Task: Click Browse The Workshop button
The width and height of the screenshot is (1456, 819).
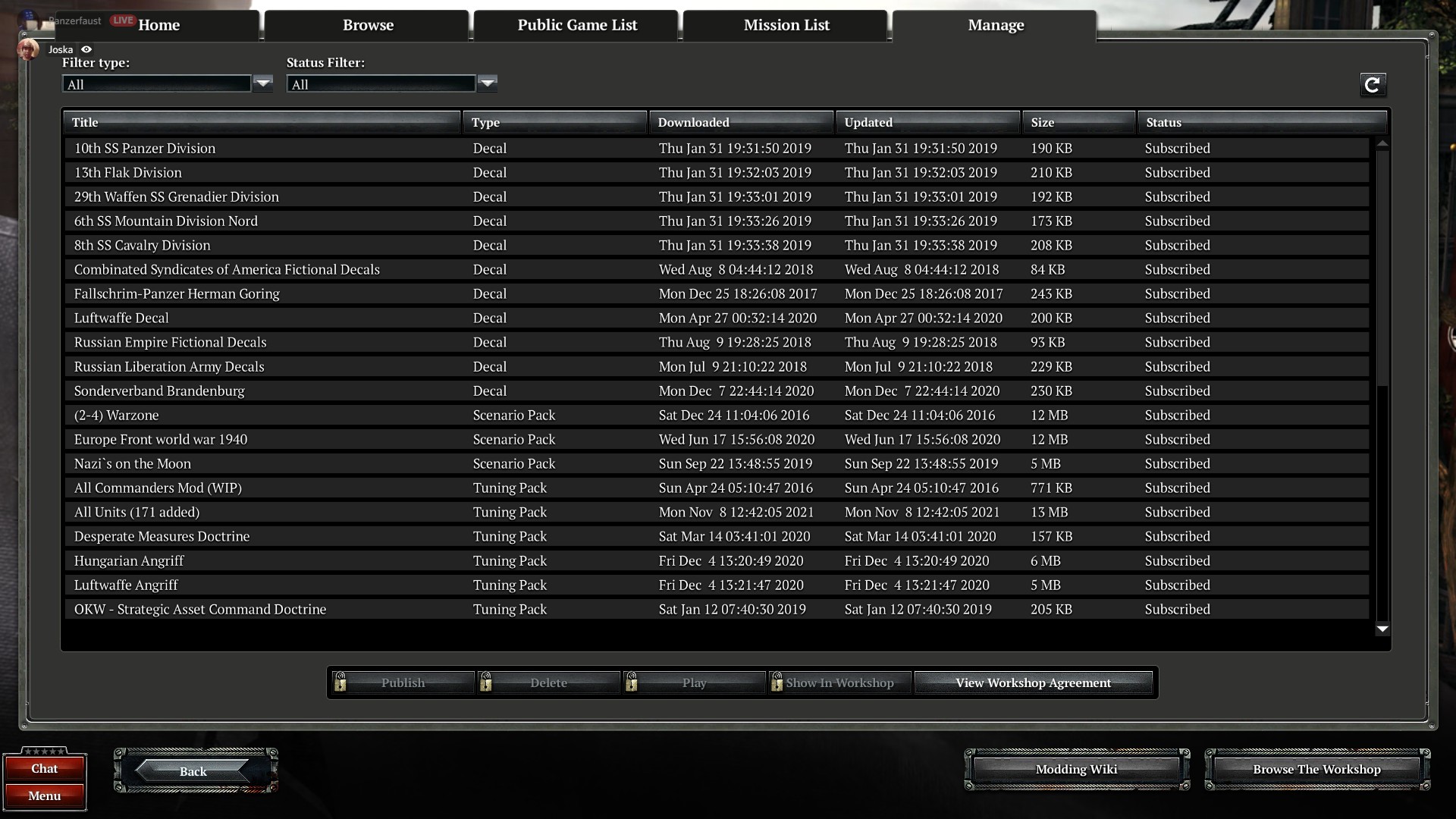Action: (x=1316, y=769)
